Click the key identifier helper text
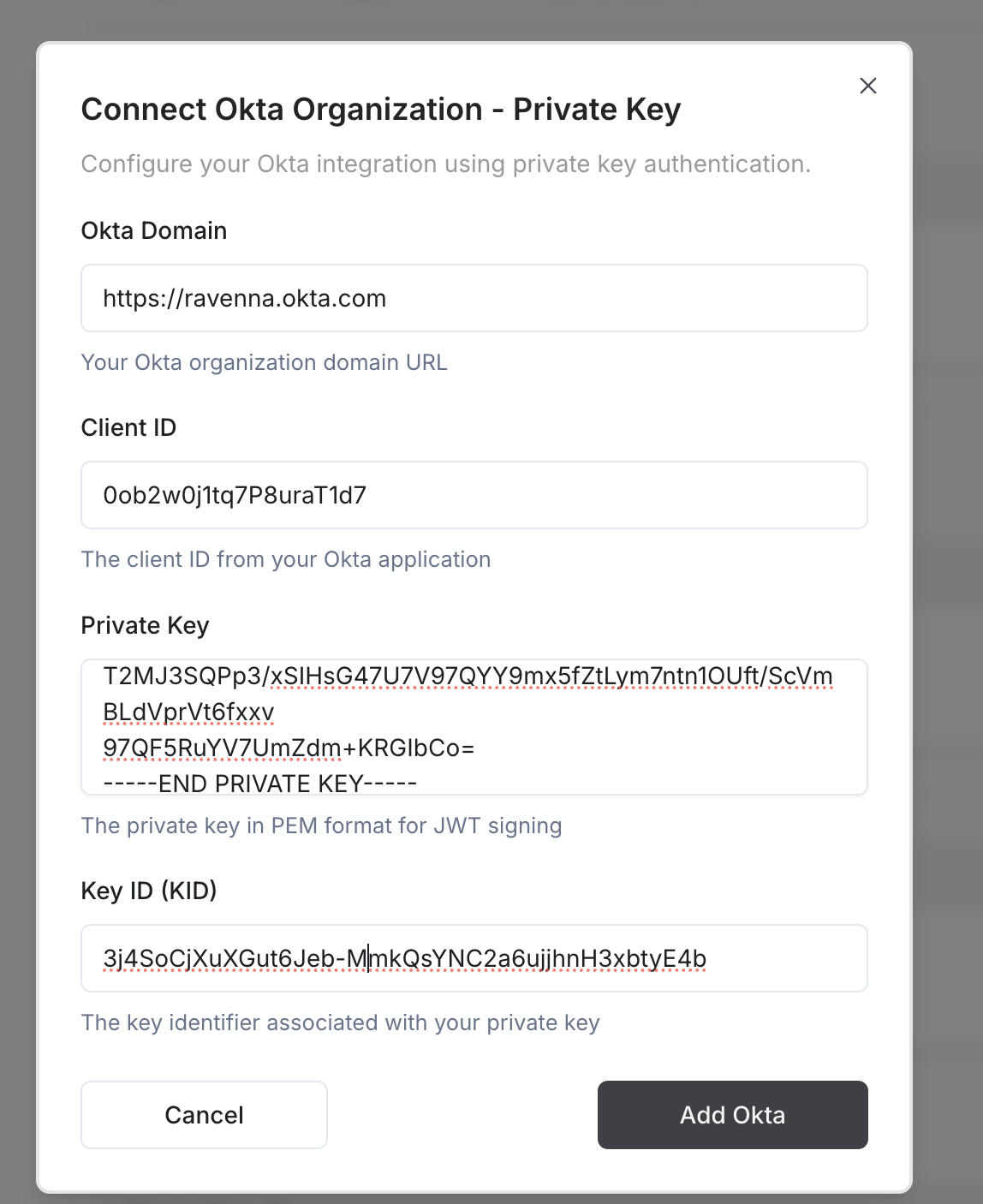Screen dimensions: 983x1204 [340, 1022]
